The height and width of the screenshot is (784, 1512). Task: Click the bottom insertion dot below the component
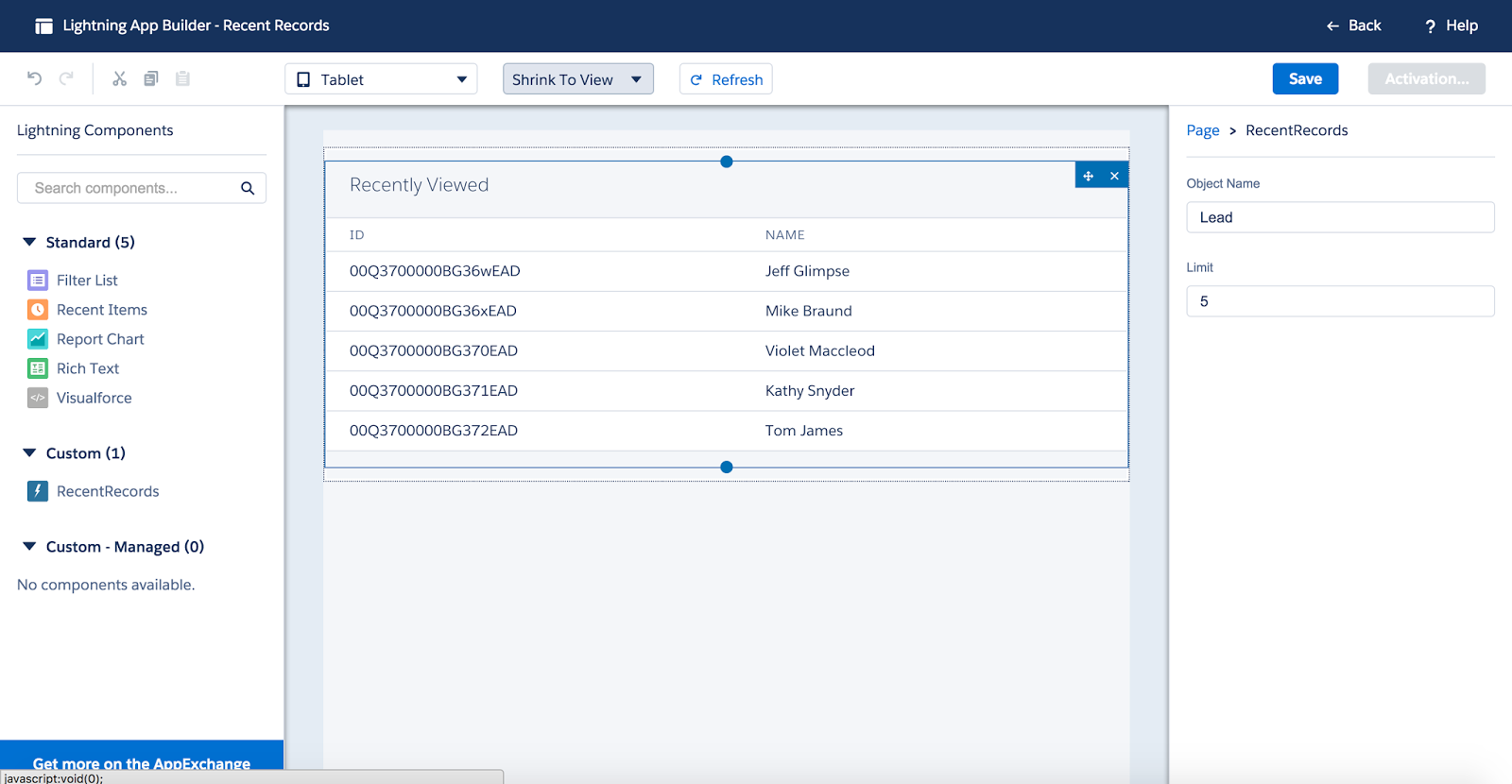[x=727, y=467]
